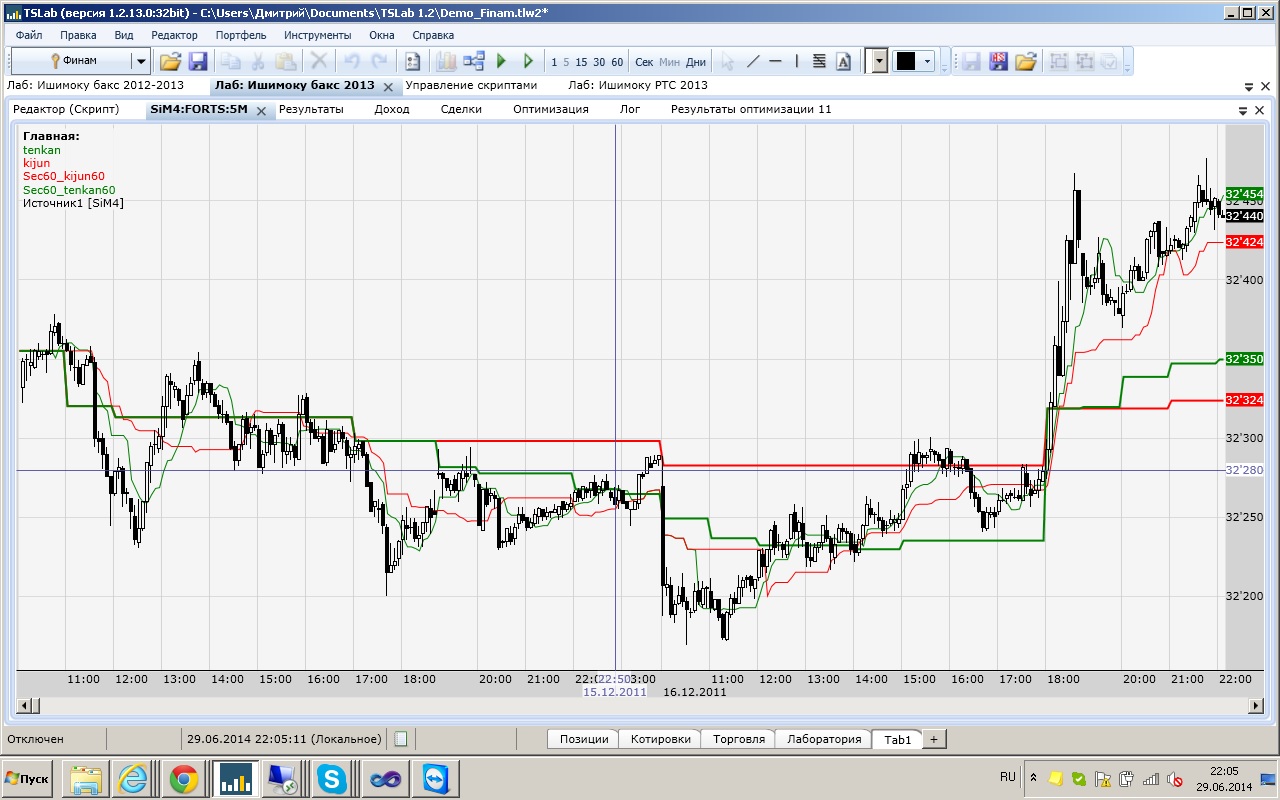
Task: Toggle the 15-minute timeframe button
Action: coord(582,62)
